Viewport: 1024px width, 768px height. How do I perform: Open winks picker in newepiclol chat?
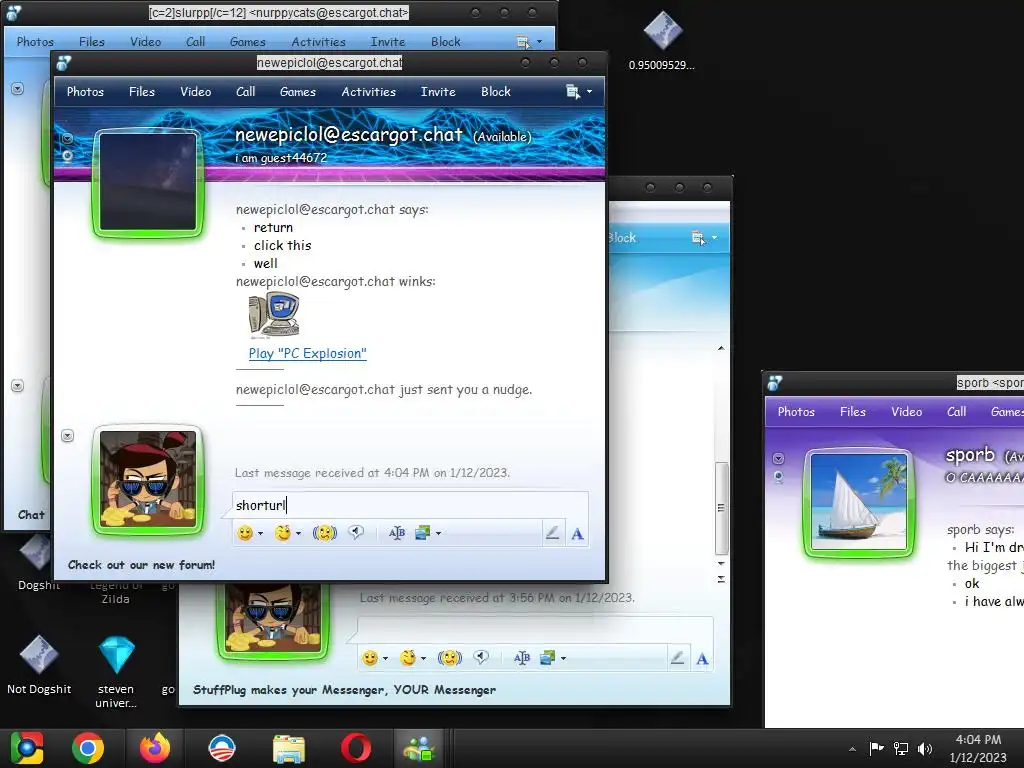[283, 533]
